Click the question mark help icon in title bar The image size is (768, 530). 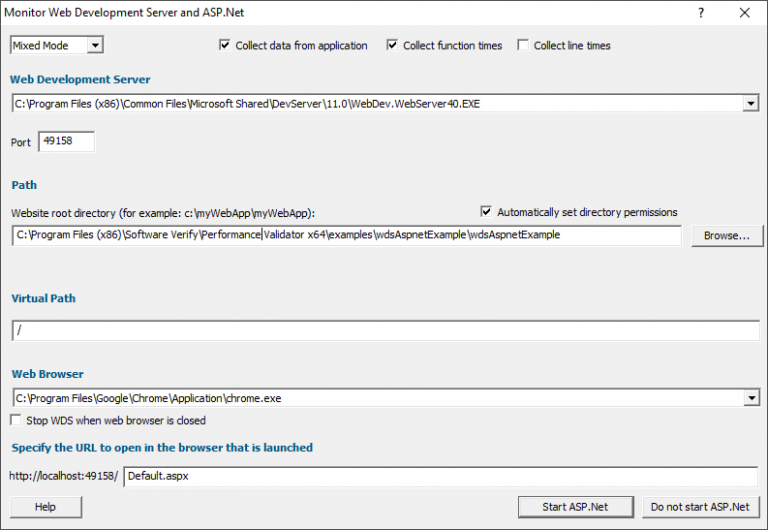[701, 13]
